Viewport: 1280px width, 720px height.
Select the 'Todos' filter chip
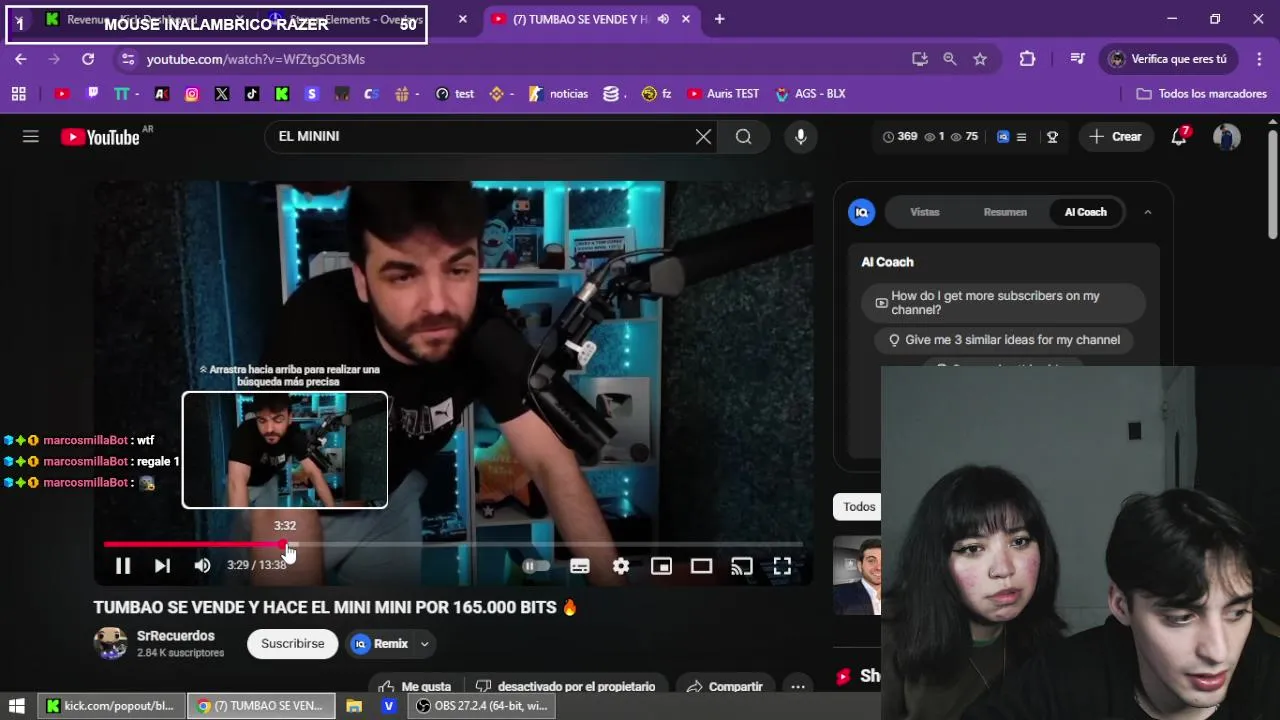(x=859, y=507)
